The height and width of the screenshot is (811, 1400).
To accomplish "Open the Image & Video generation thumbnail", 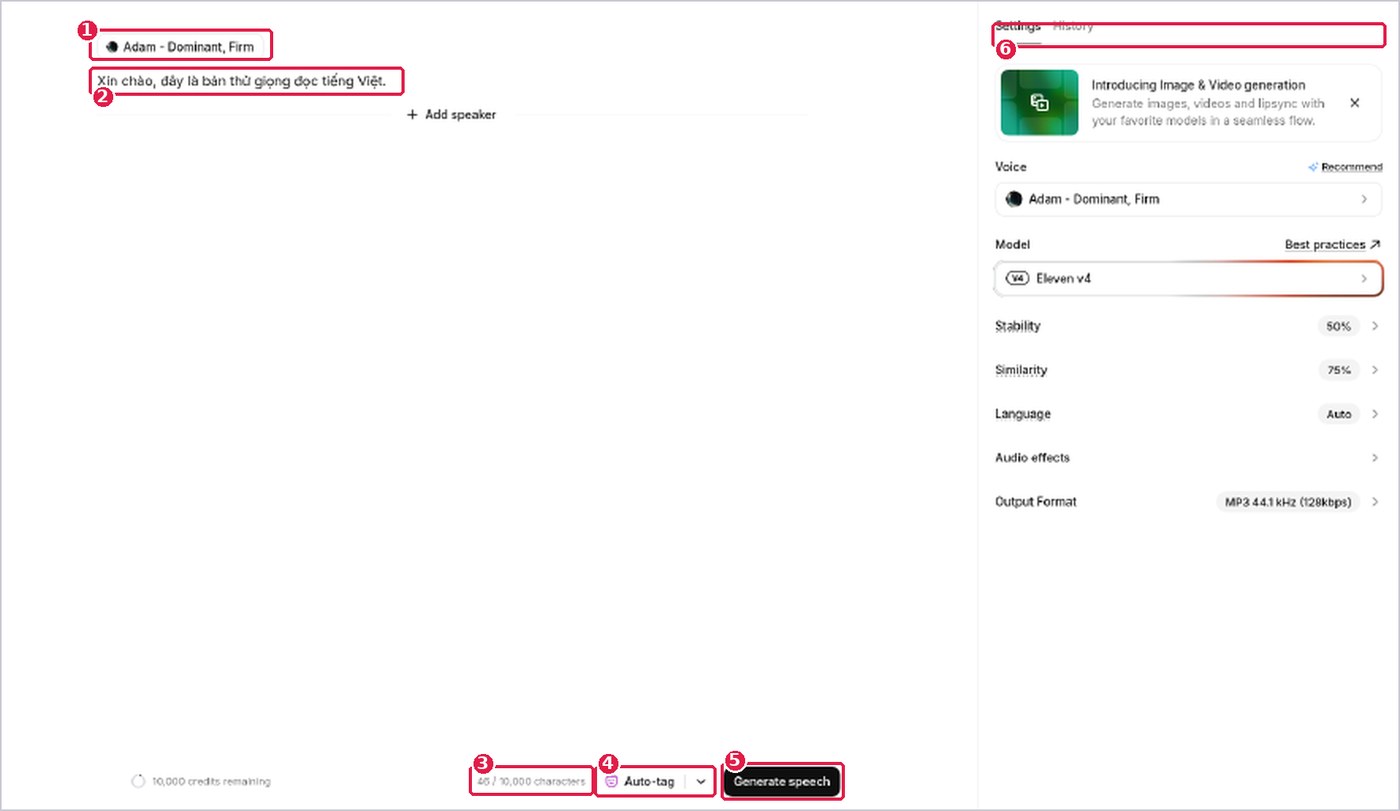I will click(x=1039, y=102).
